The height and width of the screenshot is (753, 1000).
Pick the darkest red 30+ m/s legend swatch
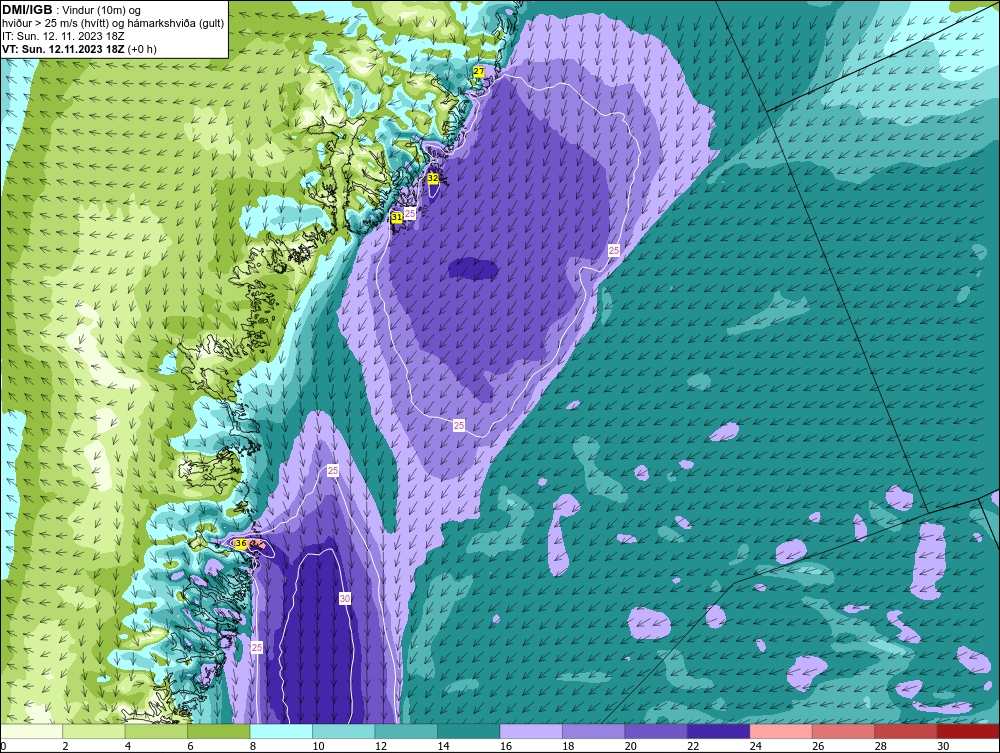(969, 731)
